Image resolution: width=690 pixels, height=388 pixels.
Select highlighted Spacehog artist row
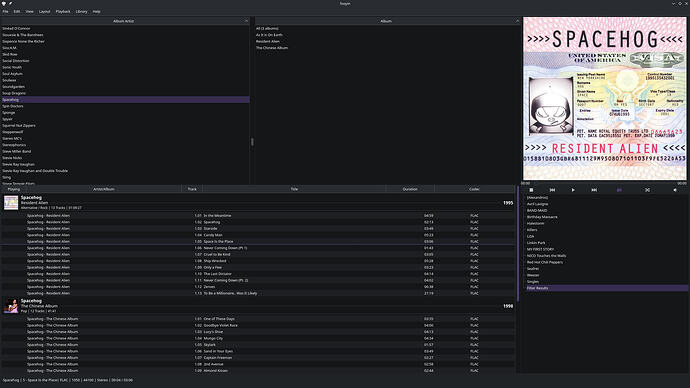click(x=125, y=100)
